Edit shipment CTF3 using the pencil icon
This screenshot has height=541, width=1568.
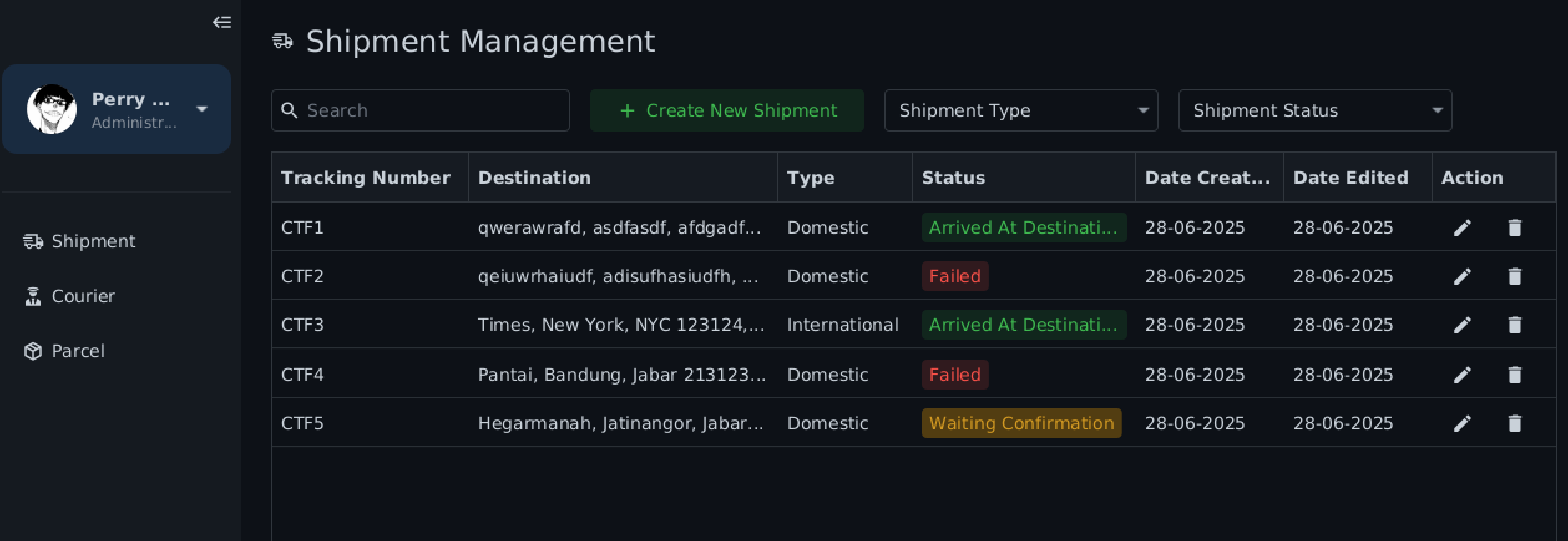click(x=1463, y=324)
